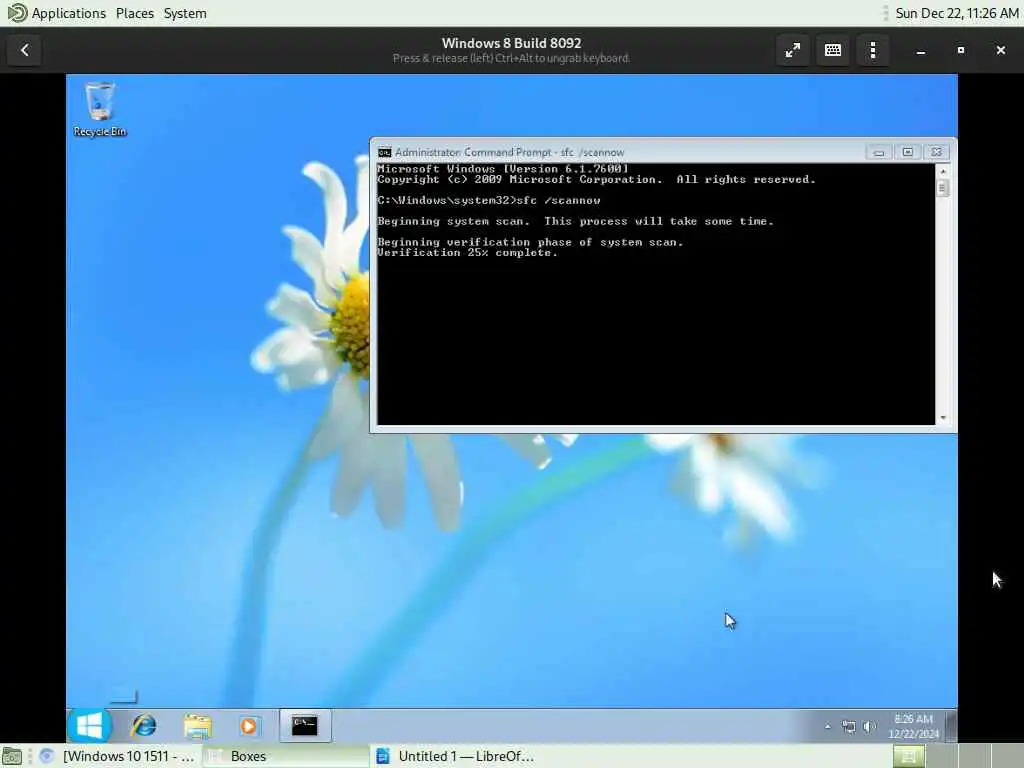Open File Explorer from the Windows taskbar
Viewport: 1024px width, 768px height.
pyautogui.click(x=197, y=726)
